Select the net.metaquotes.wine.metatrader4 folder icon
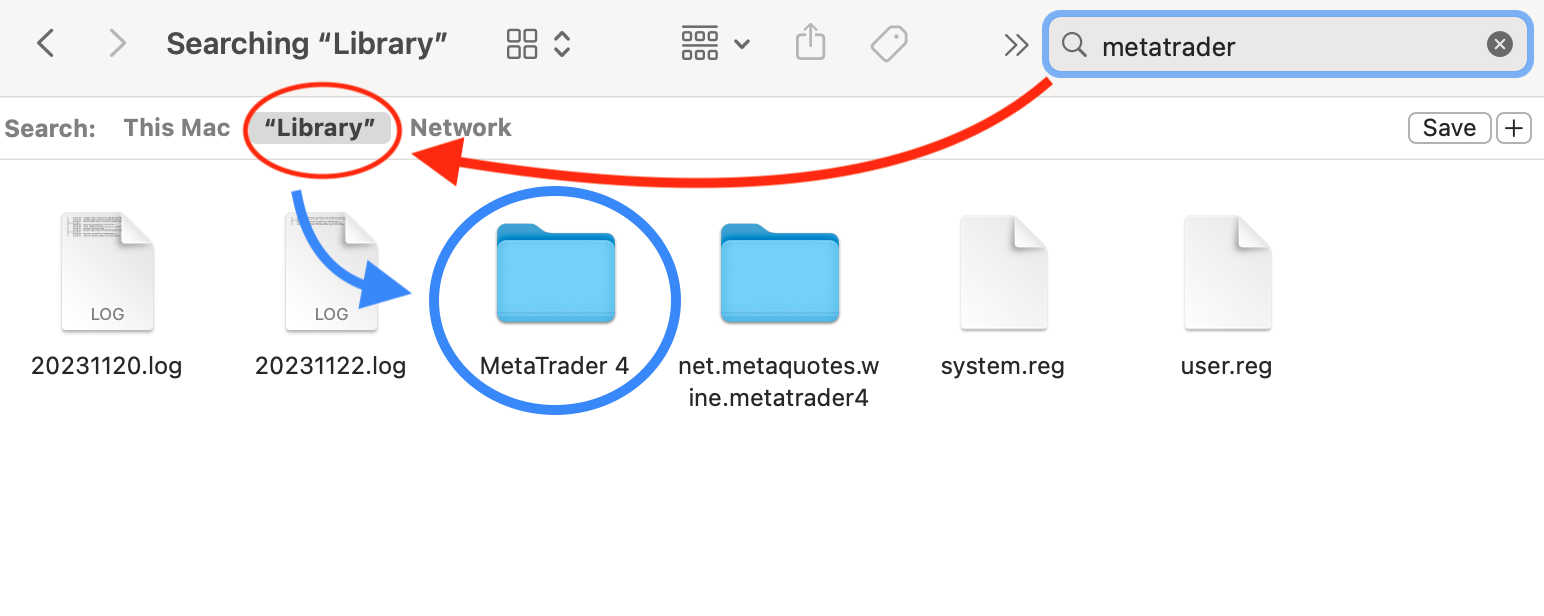Screen dimensions: 1544x616 click(x=780, y=273)
